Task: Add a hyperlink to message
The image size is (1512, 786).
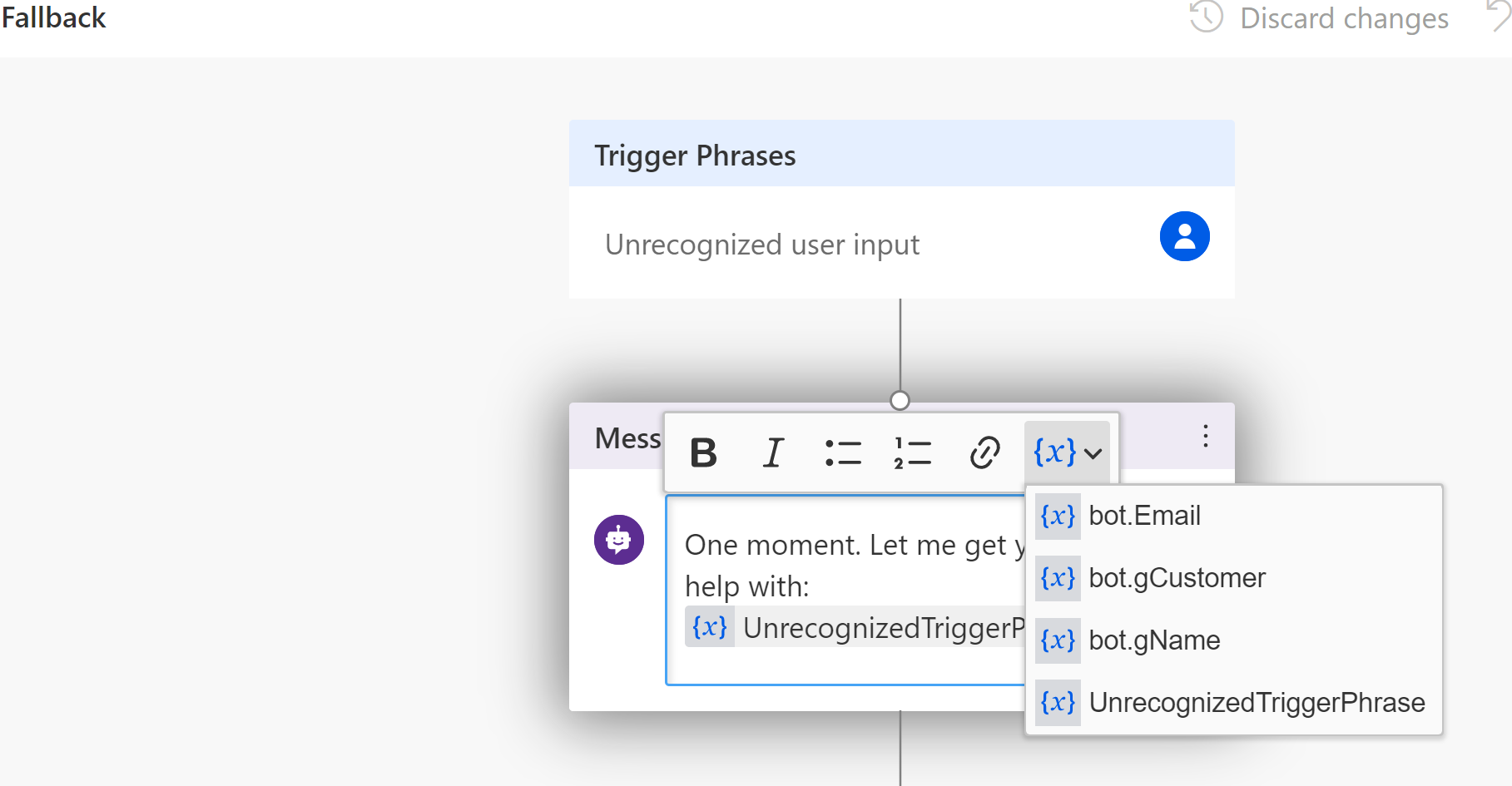Action: click(984, 453)
